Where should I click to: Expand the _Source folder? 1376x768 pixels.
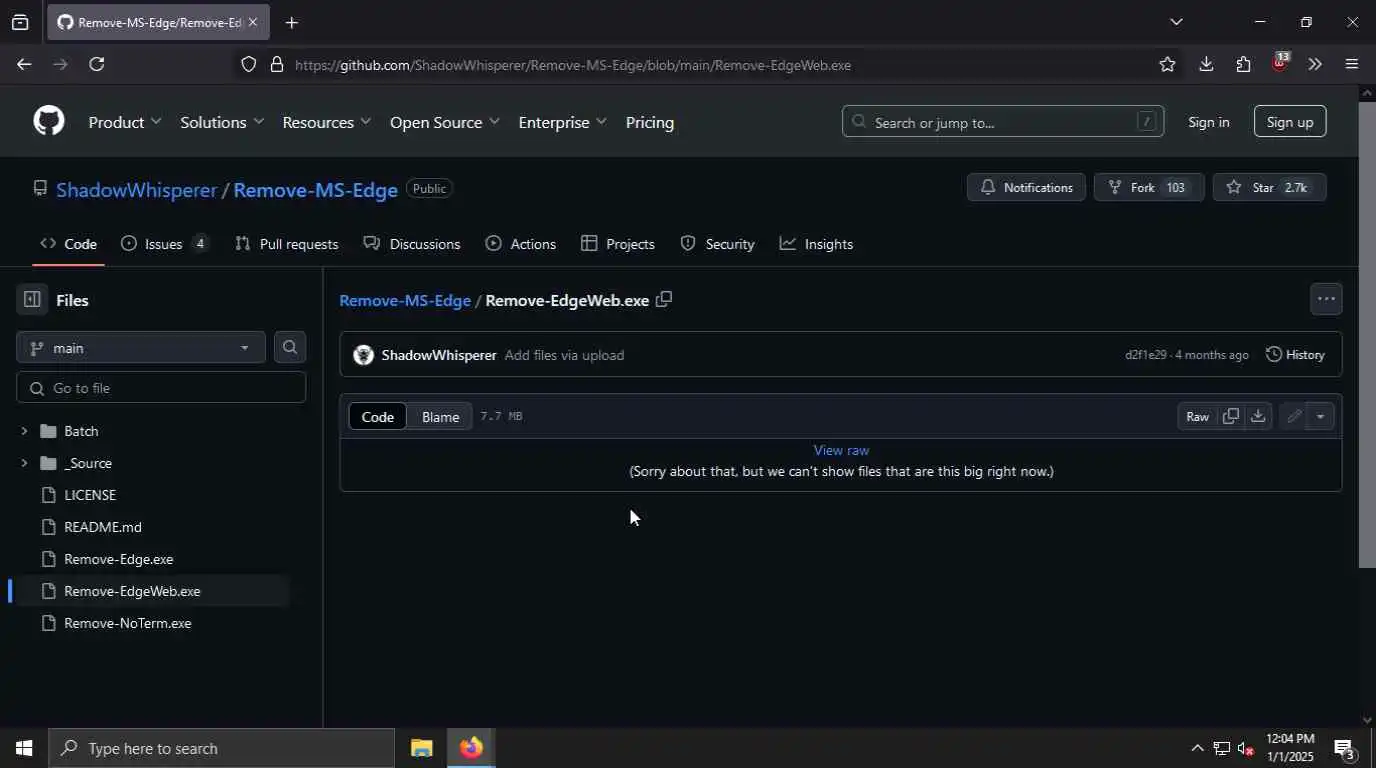(x=24, y=463)
